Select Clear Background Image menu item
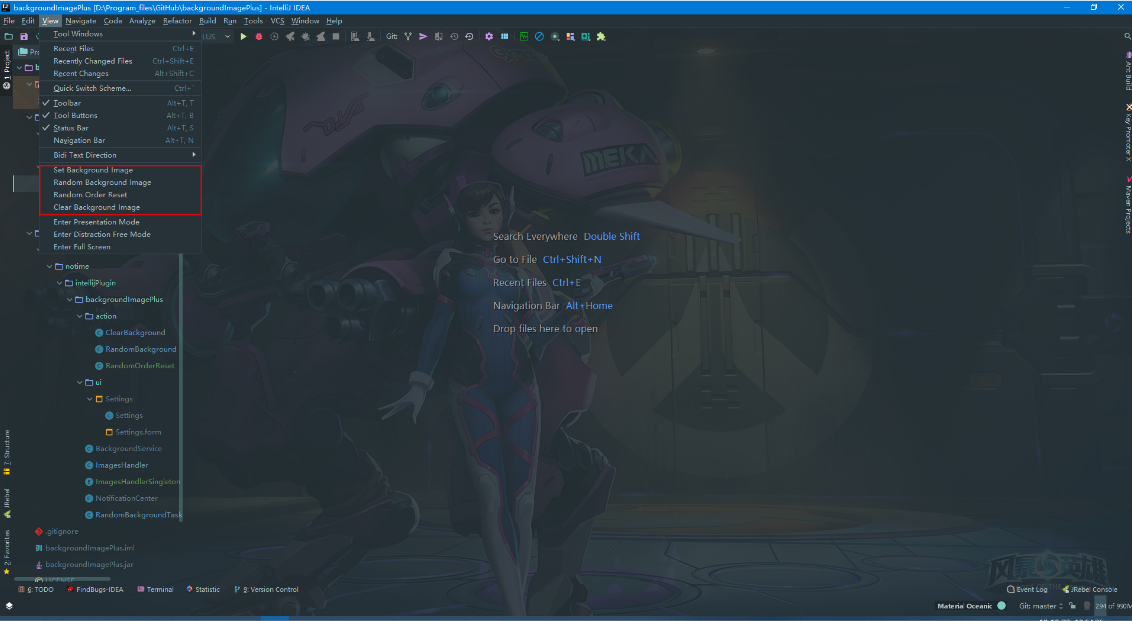Screen dimensions: 1132x621 pos(120,207)
